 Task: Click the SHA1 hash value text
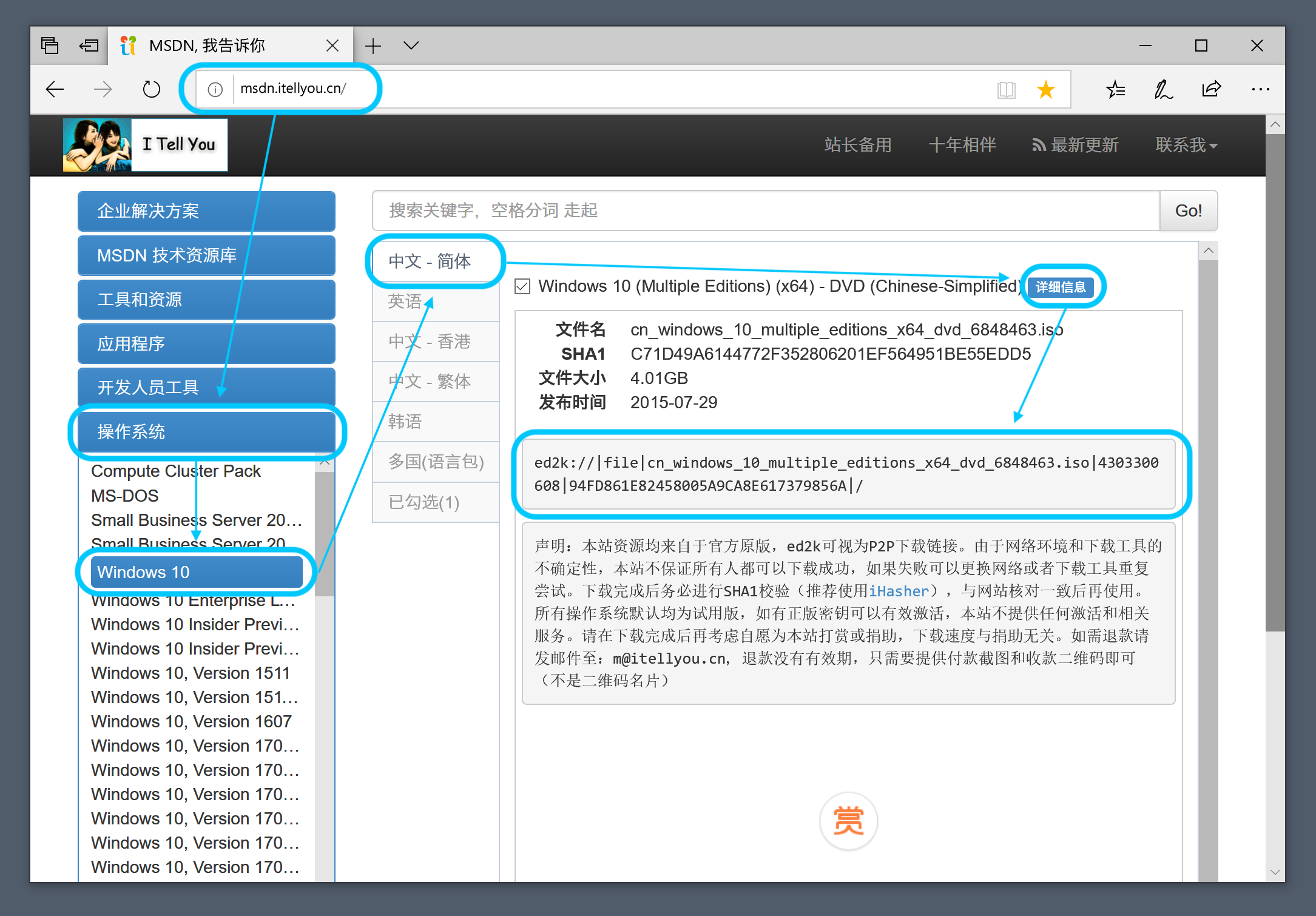click(x=831, y=354)
